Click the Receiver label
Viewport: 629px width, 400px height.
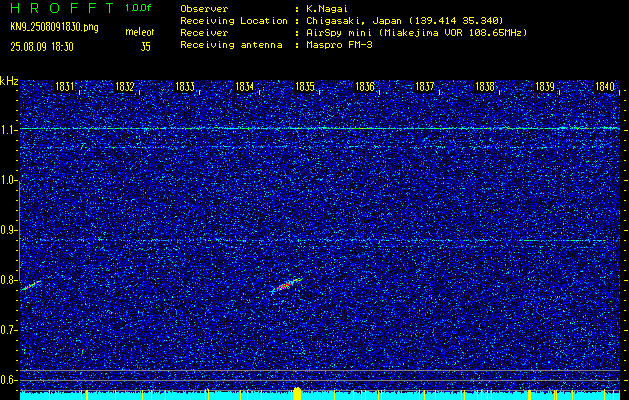pyautogui.click(x=204, y=33)
